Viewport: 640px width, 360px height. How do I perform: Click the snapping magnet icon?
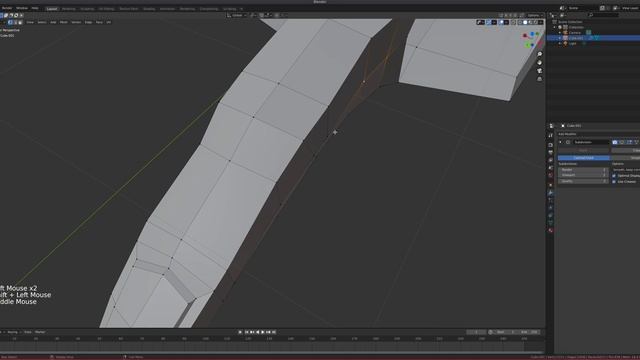[262, 15]
